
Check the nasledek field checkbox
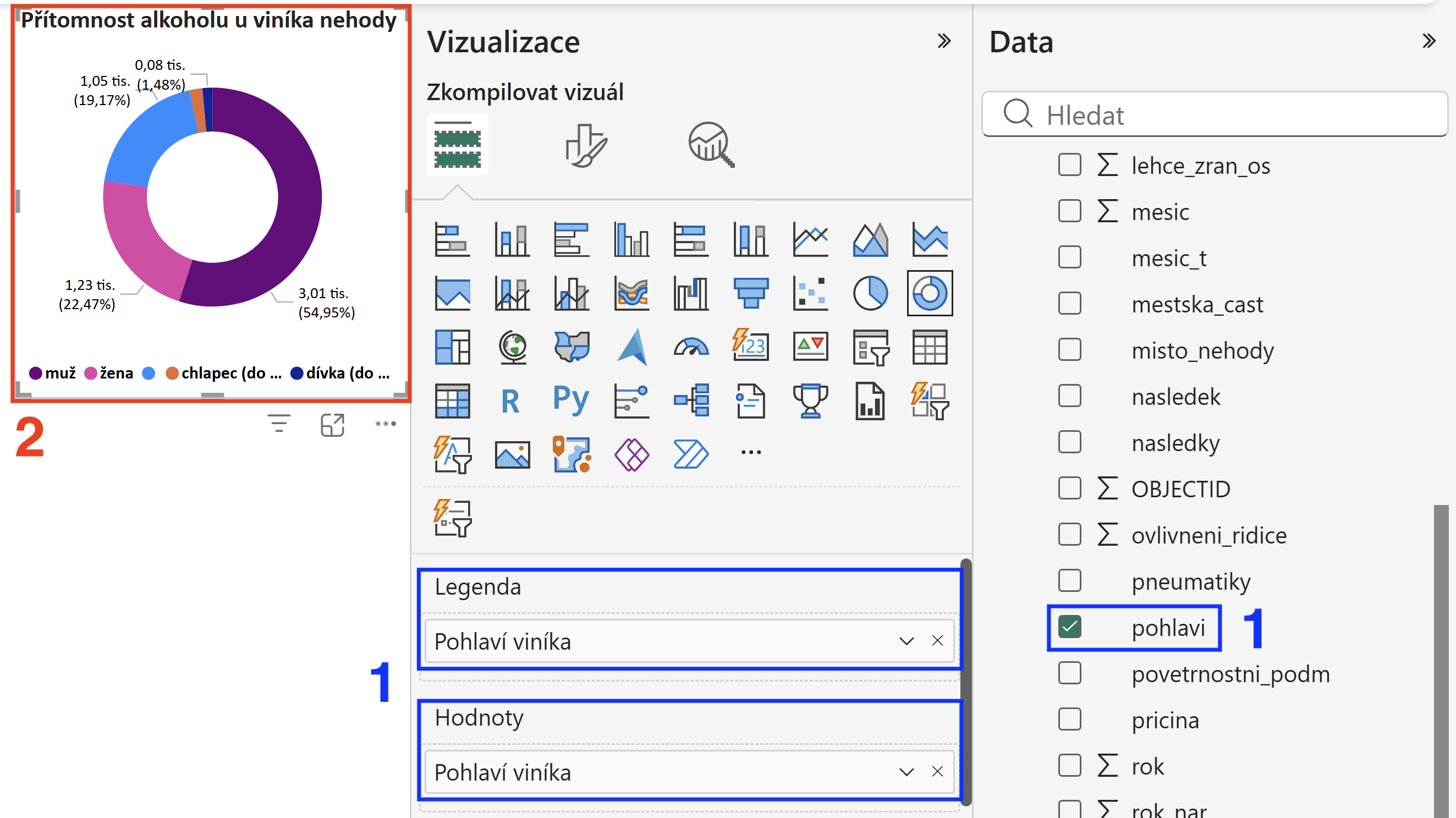(1069, 396)
